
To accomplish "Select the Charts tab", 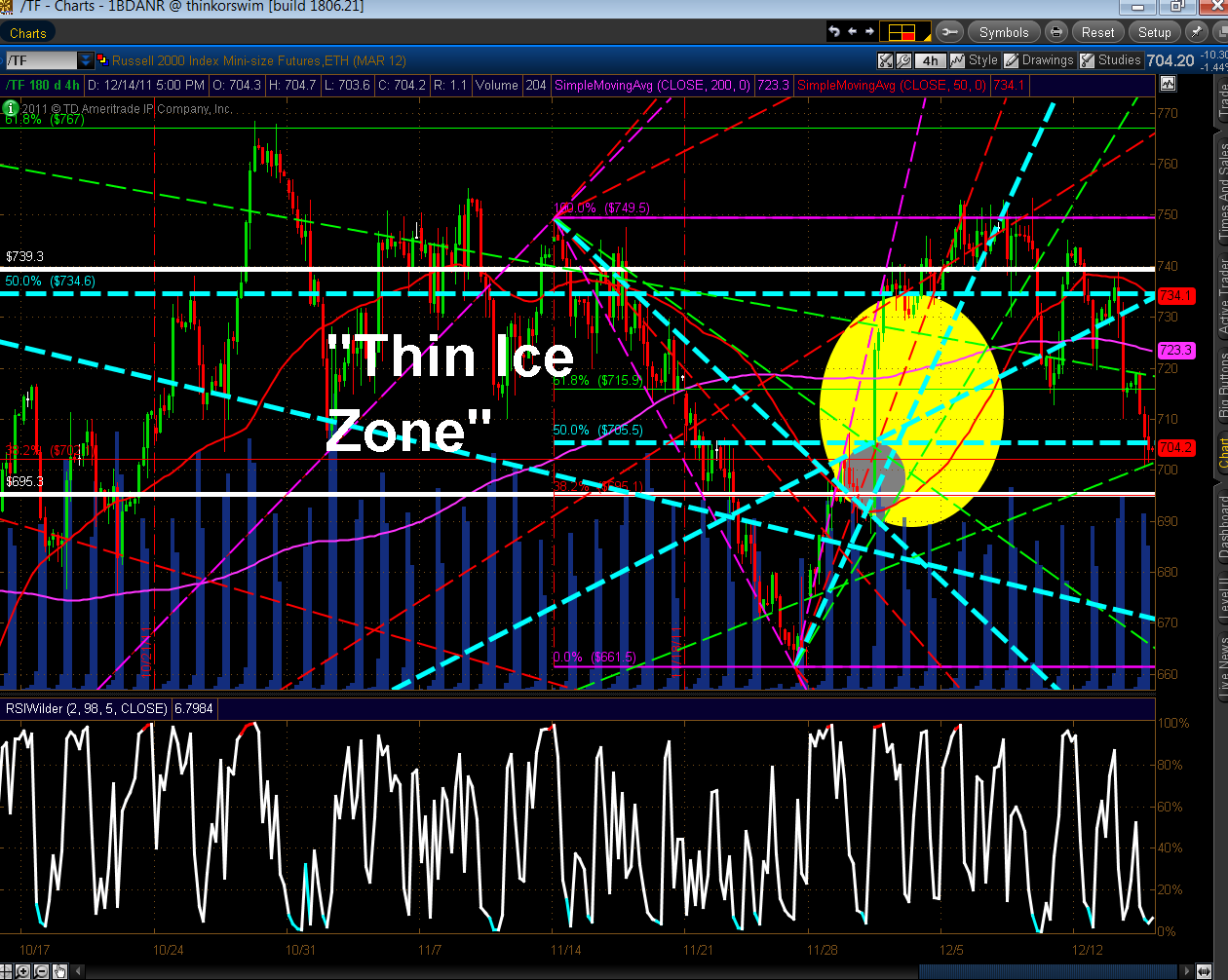I will tap(28, 33).
